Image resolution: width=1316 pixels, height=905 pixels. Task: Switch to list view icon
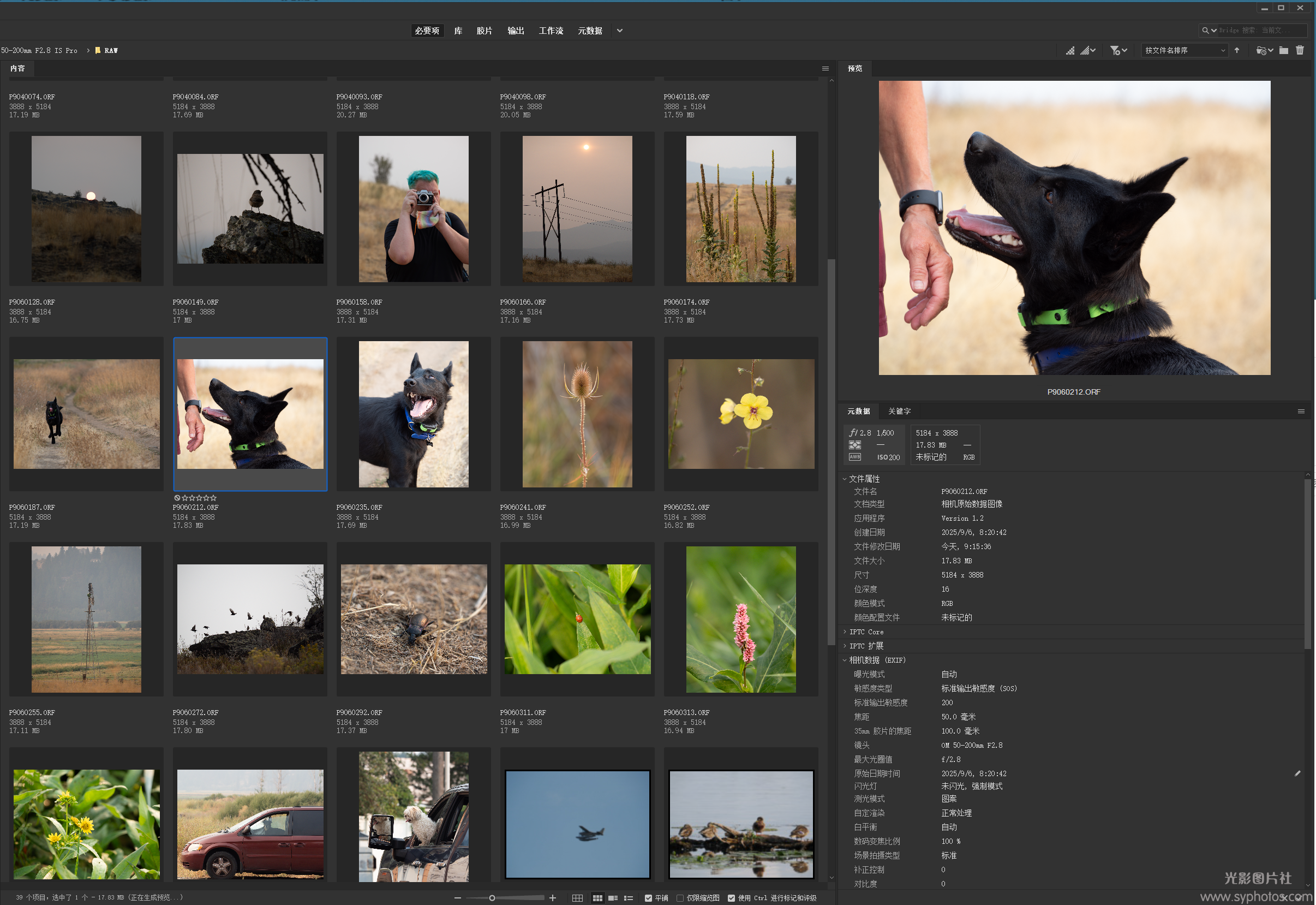629,897
